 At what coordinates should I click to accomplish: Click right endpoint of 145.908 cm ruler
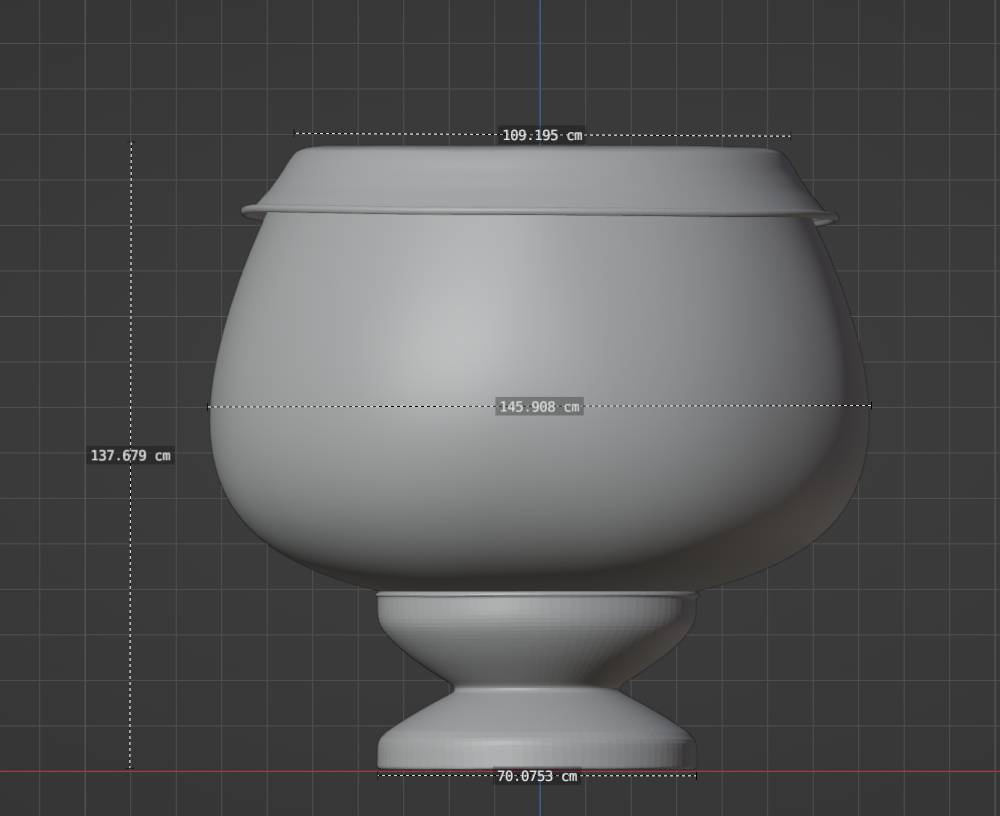pyautogui.click(x=871, y=405)
